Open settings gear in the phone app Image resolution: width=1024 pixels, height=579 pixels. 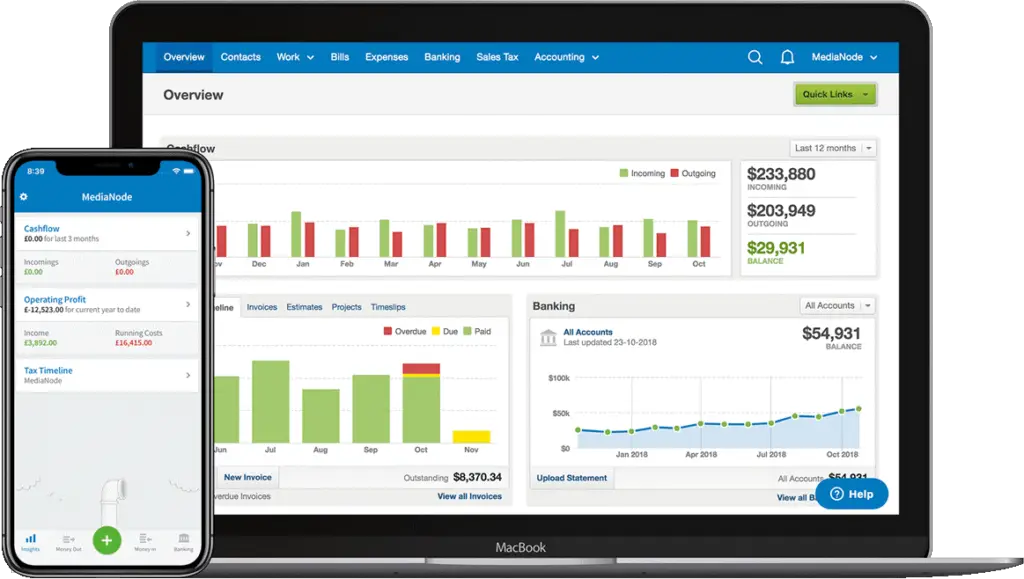click(x=24, y=196)
